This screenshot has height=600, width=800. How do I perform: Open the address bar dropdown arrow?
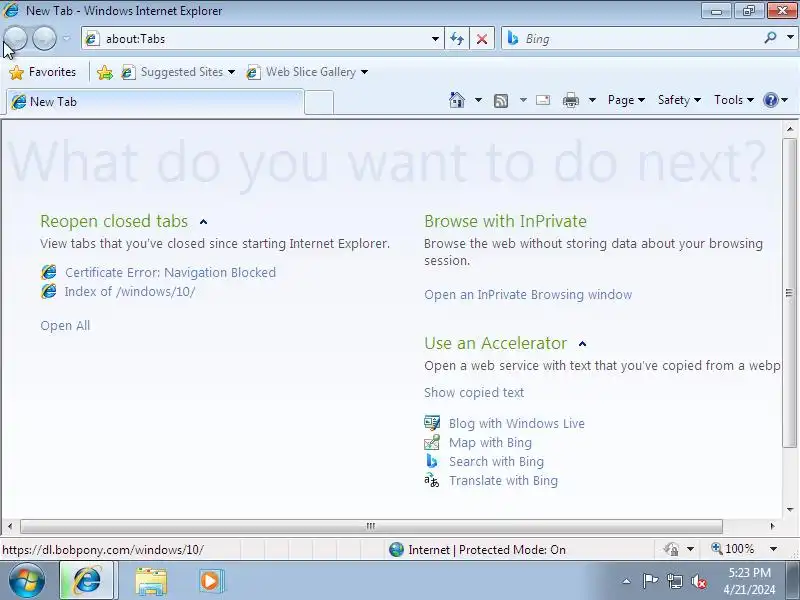[x=435, y=39]
